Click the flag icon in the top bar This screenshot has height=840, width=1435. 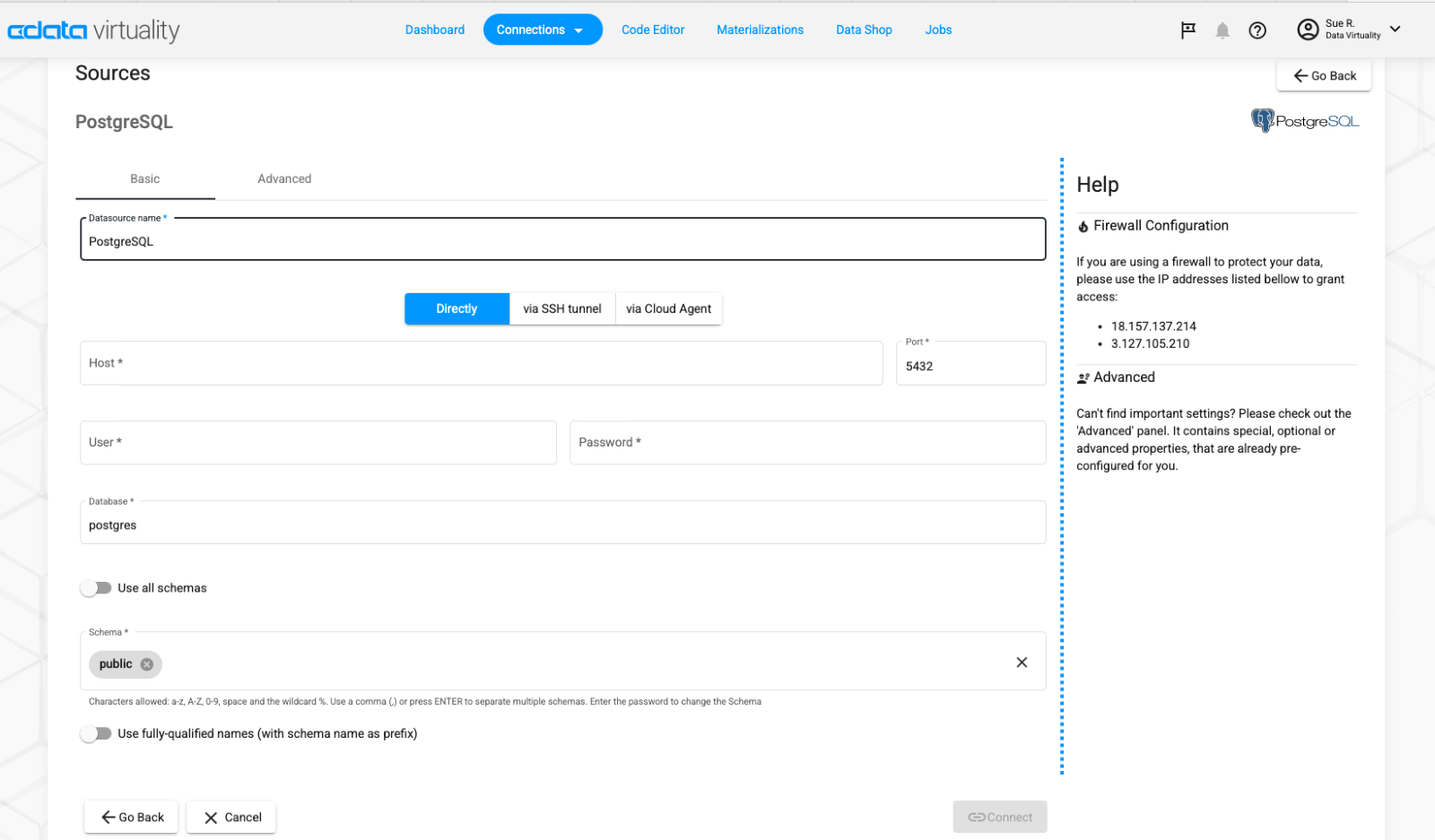click(x=1187, y=30)
